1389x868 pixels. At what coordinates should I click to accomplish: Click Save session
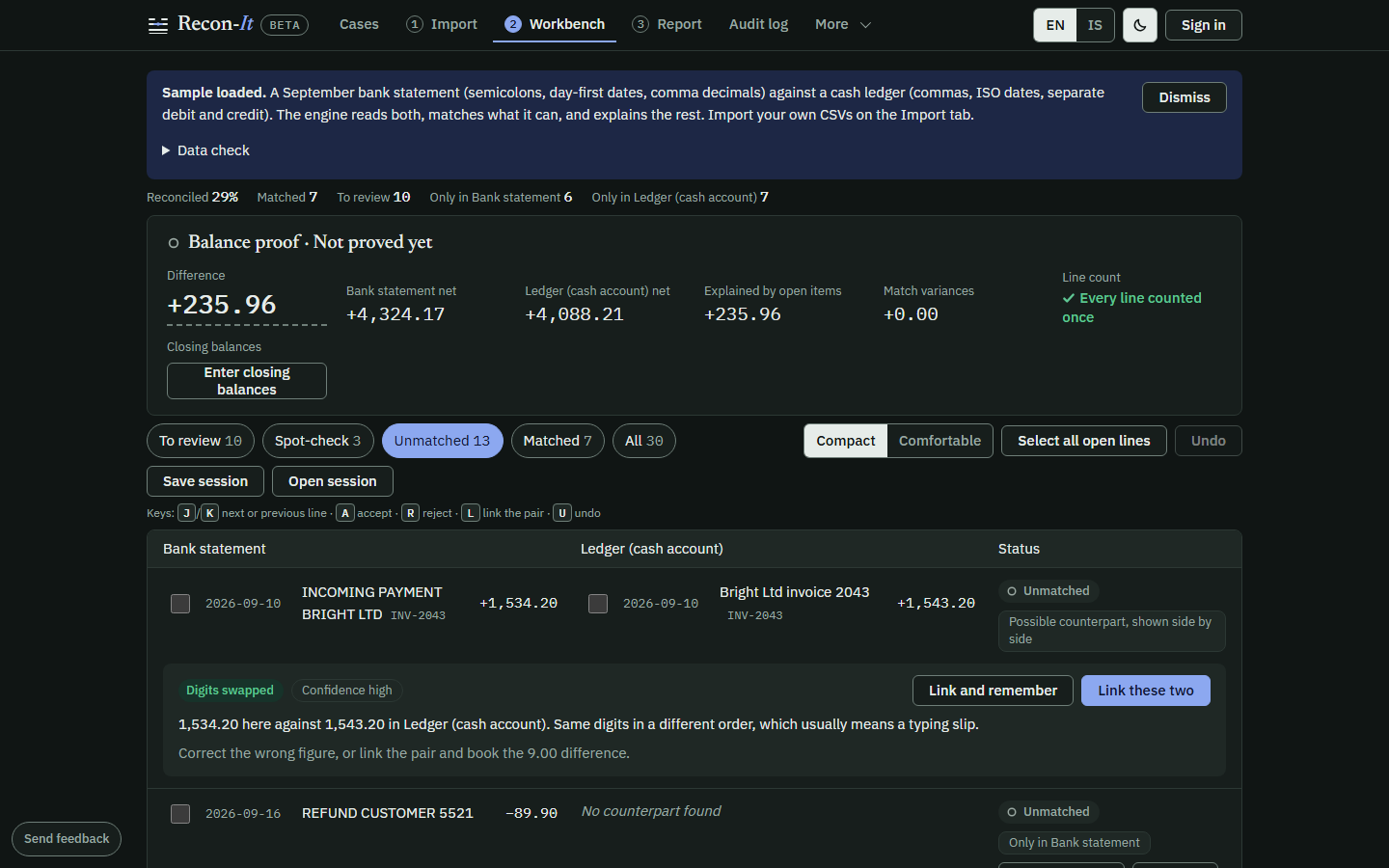coord(205,481)
